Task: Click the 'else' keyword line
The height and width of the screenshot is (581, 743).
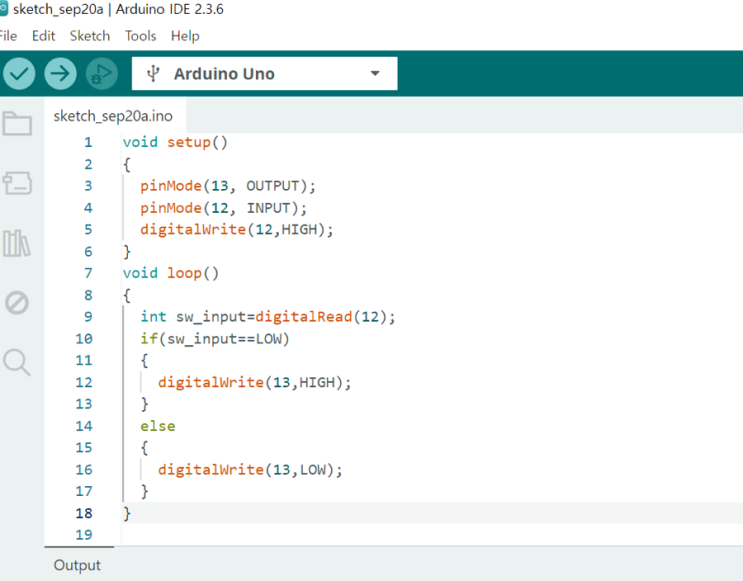Action: [x=158, y=426]
